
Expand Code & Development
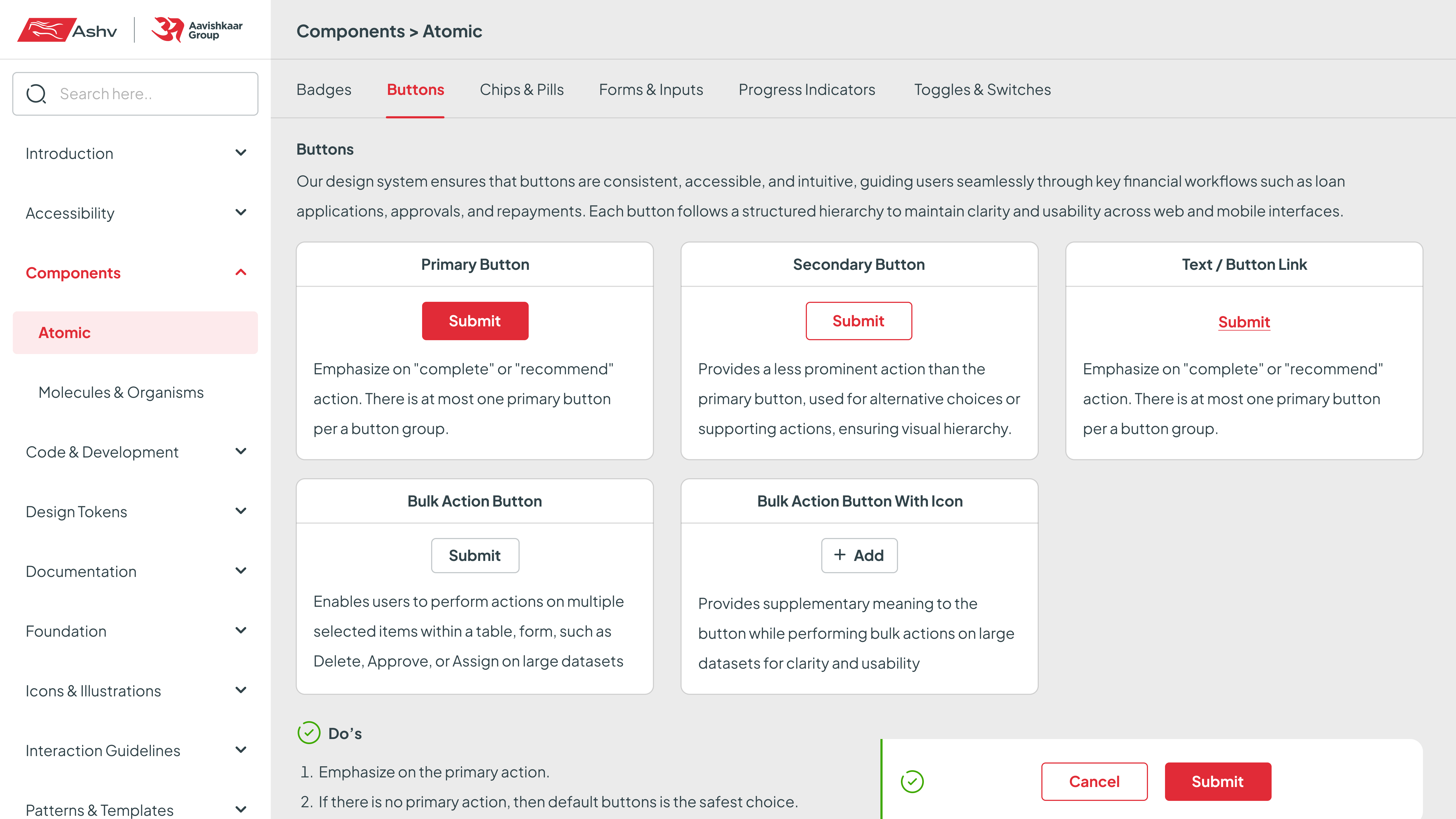[241, 451]
